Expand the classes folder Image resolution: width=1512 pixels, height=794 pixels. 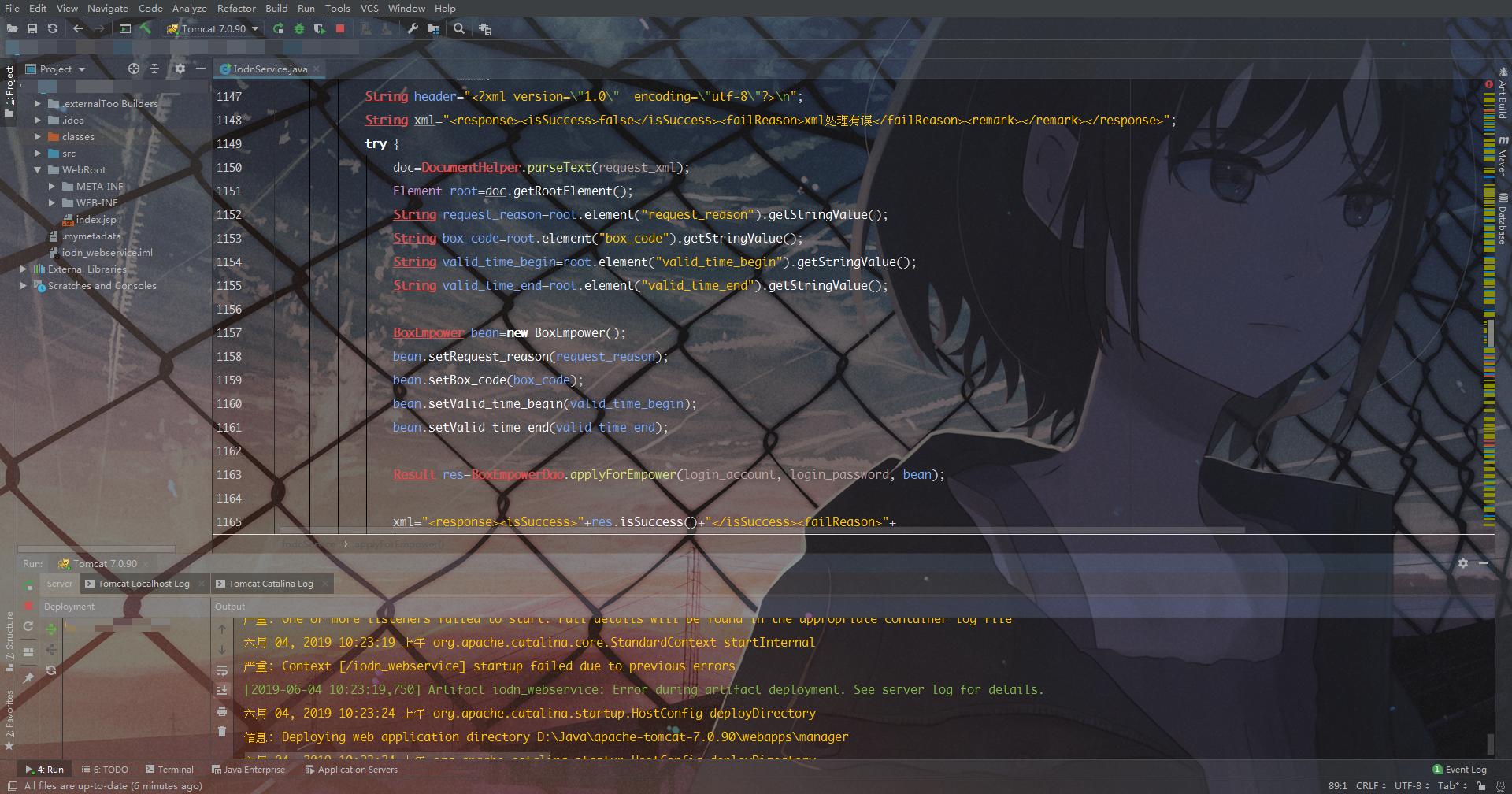pos(37,136)
